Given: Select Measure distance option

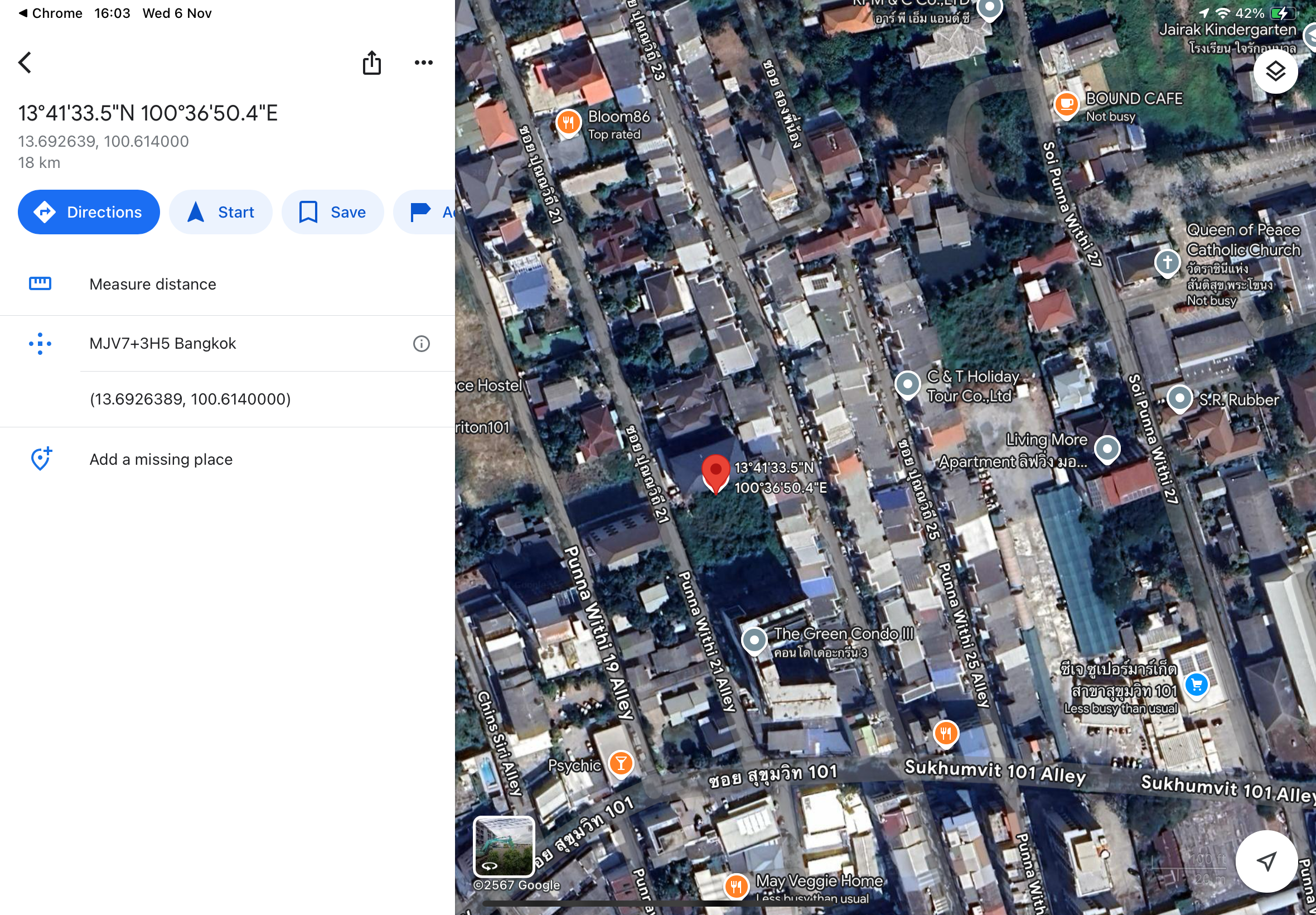Looking at the screenshot, I should (152, 285).
